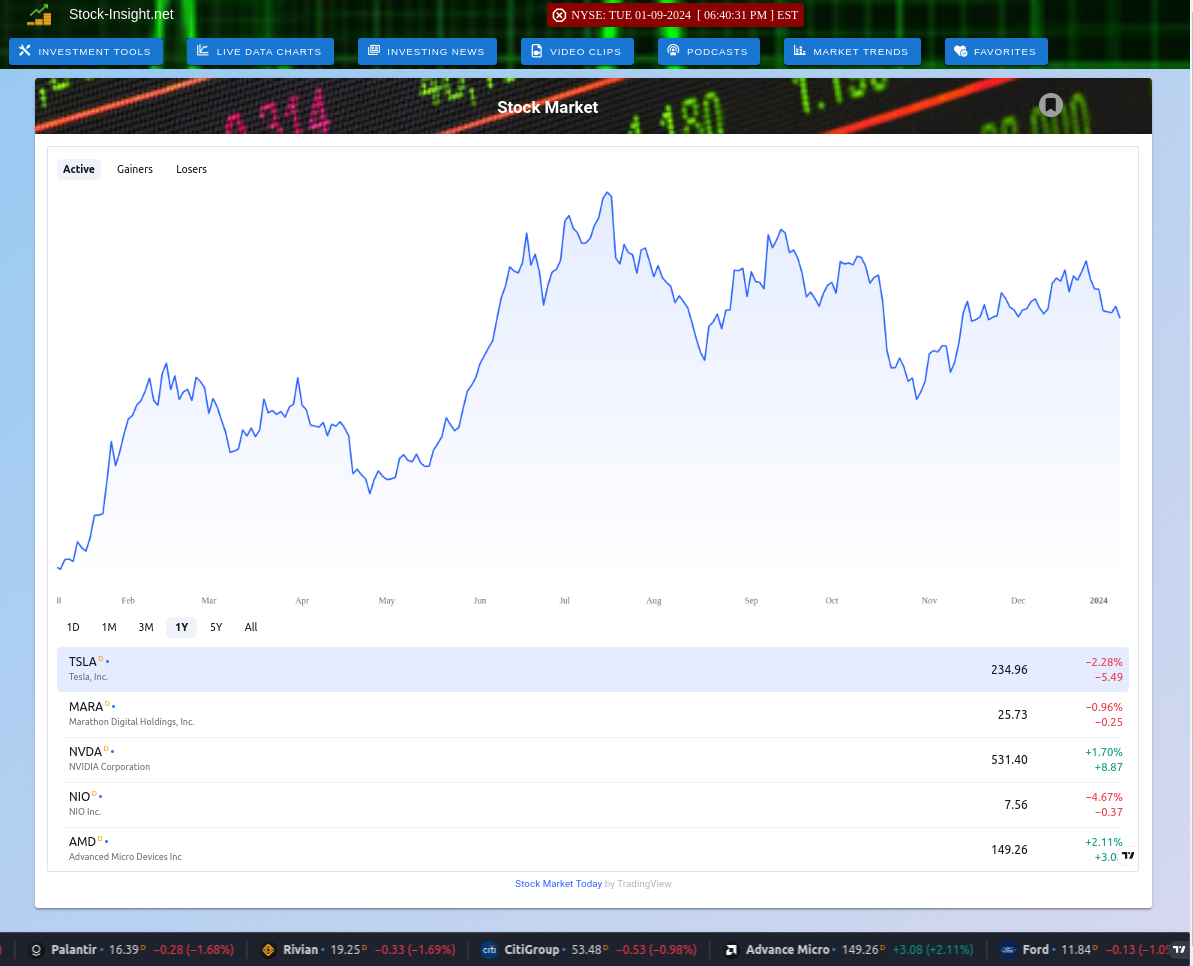This screenshot has height=966, width=1193.
Task: Open the Investment Tools menu
Action: pos(86,52)
